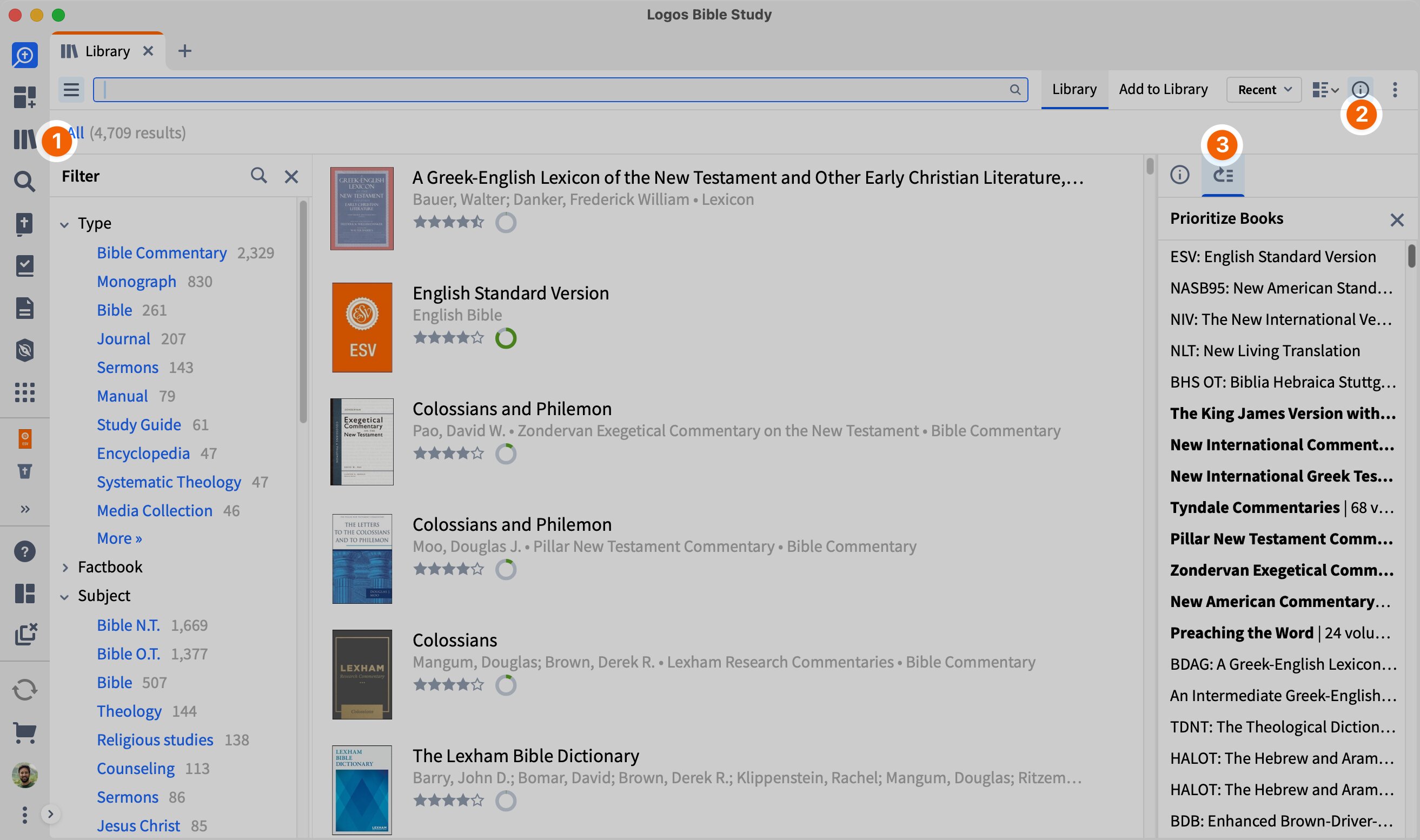Viewport: 1420px width, 840px height.
Task: Open the sidebar vertical three-dot menu
Action: (24, 815)
